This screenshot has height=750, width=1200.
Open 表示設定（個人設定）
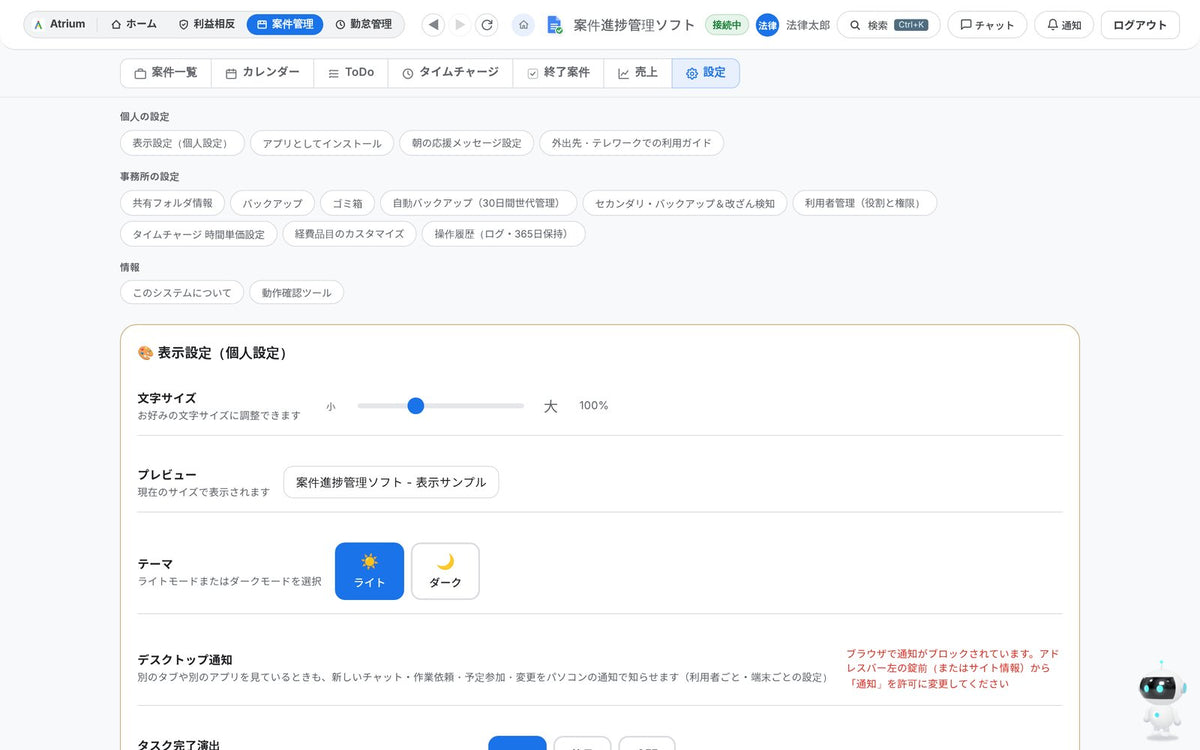182,143
